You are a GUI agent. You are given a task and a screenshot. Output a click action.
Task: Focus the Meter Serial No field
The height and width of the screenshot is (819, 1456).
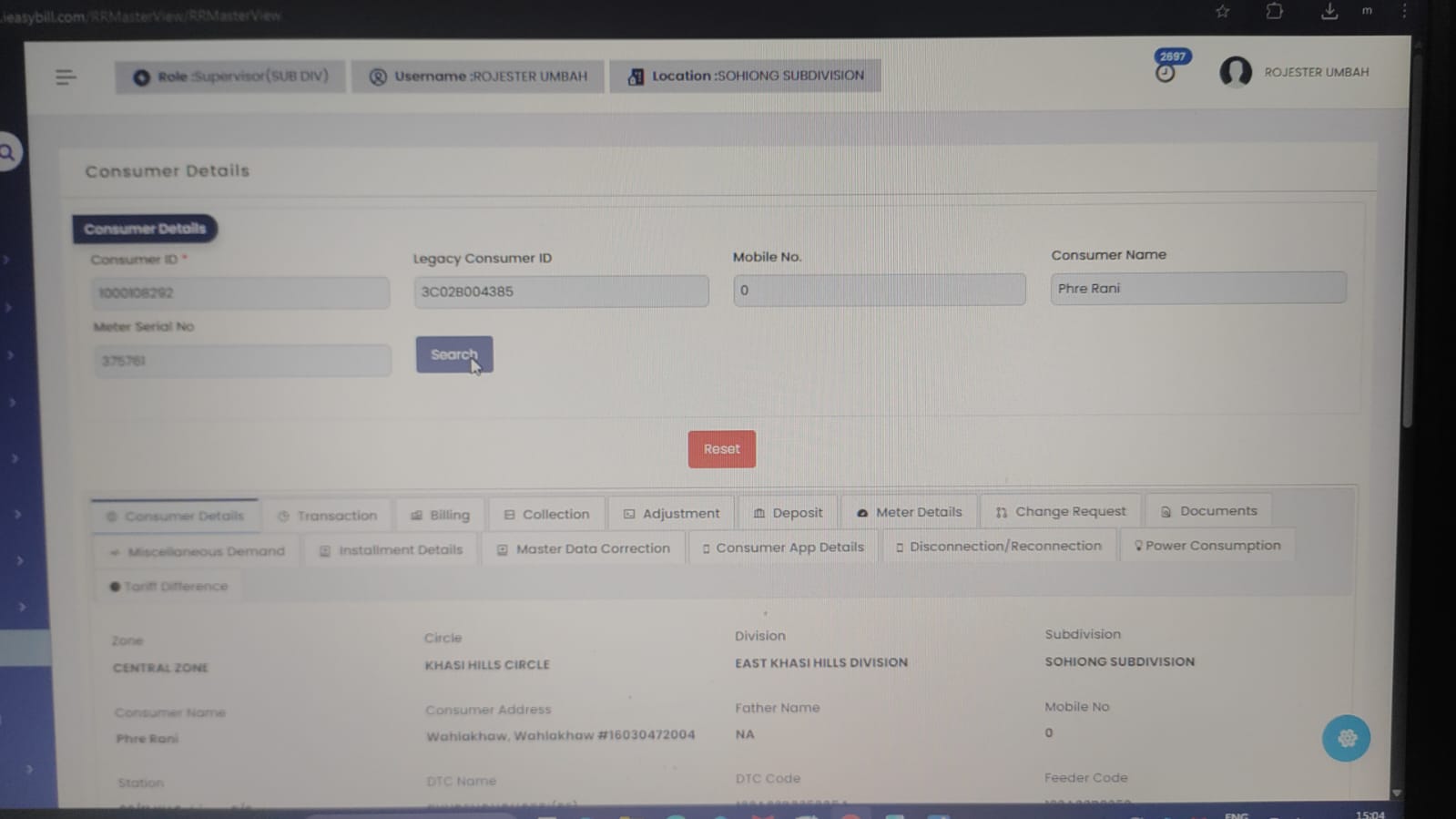click(242, 361)
